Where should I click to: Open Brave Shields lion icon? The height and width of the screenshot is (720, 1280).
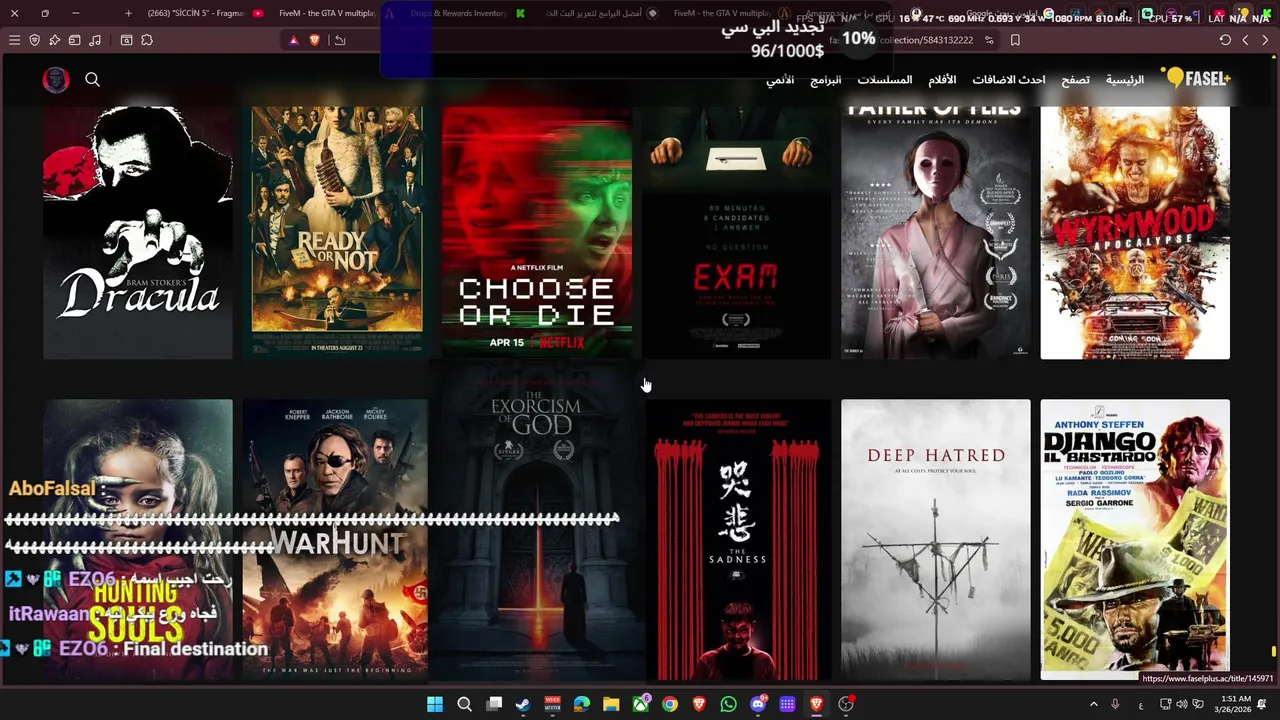tap(315, 40)
